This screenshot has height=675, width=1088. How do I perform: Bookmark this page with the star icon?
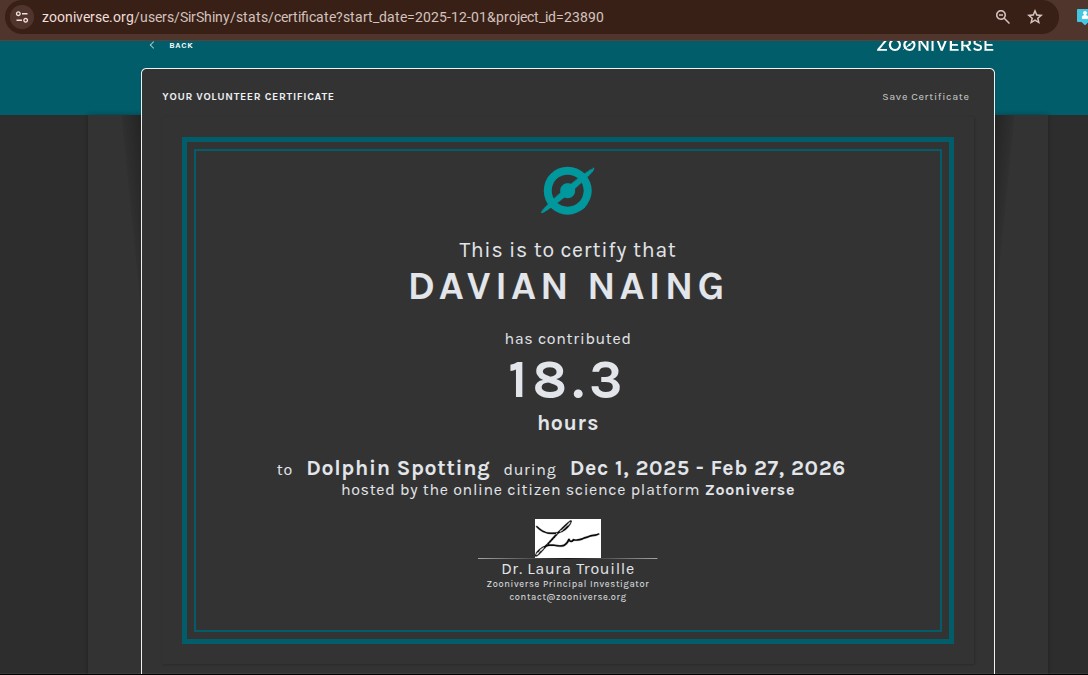(x=1035, y=17)
